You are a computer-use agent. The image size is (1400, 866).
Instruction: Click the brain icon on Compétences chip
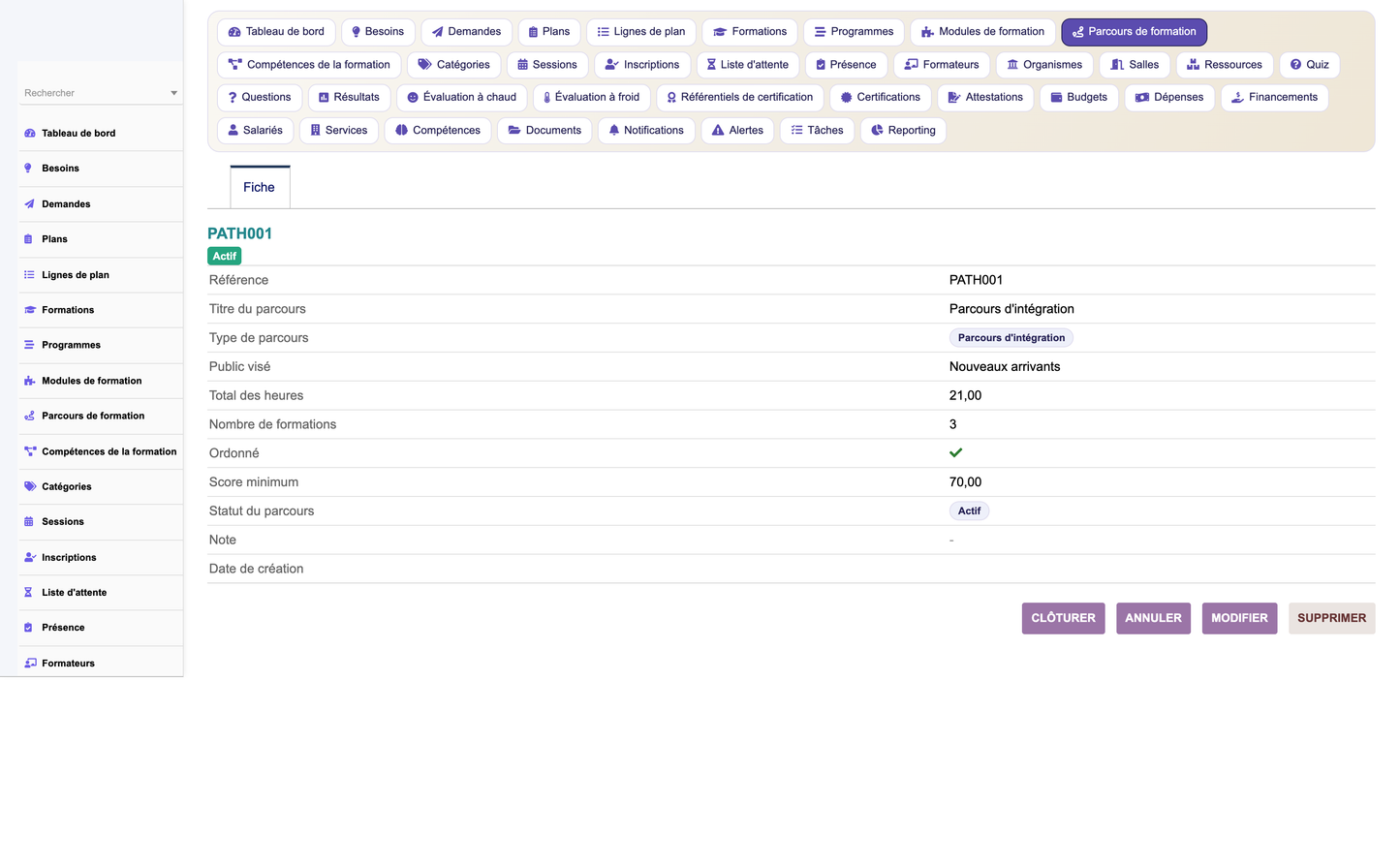[401, 130]
